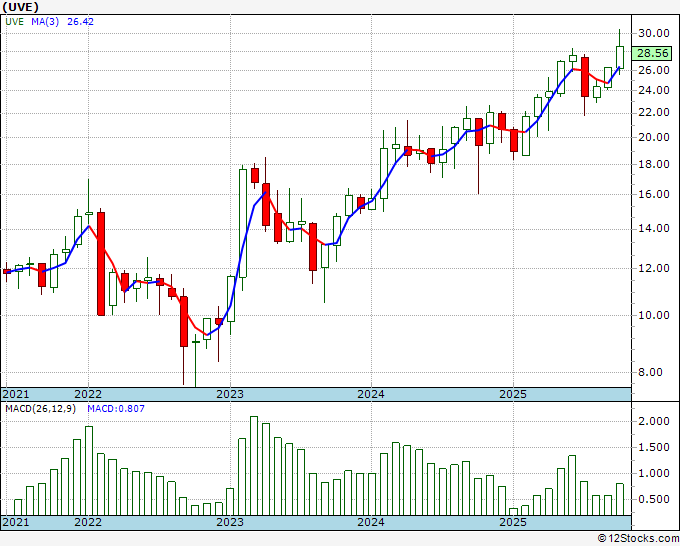Click the 24.00 price axis label
Screen dimensions: 680x546
point(654,90)
